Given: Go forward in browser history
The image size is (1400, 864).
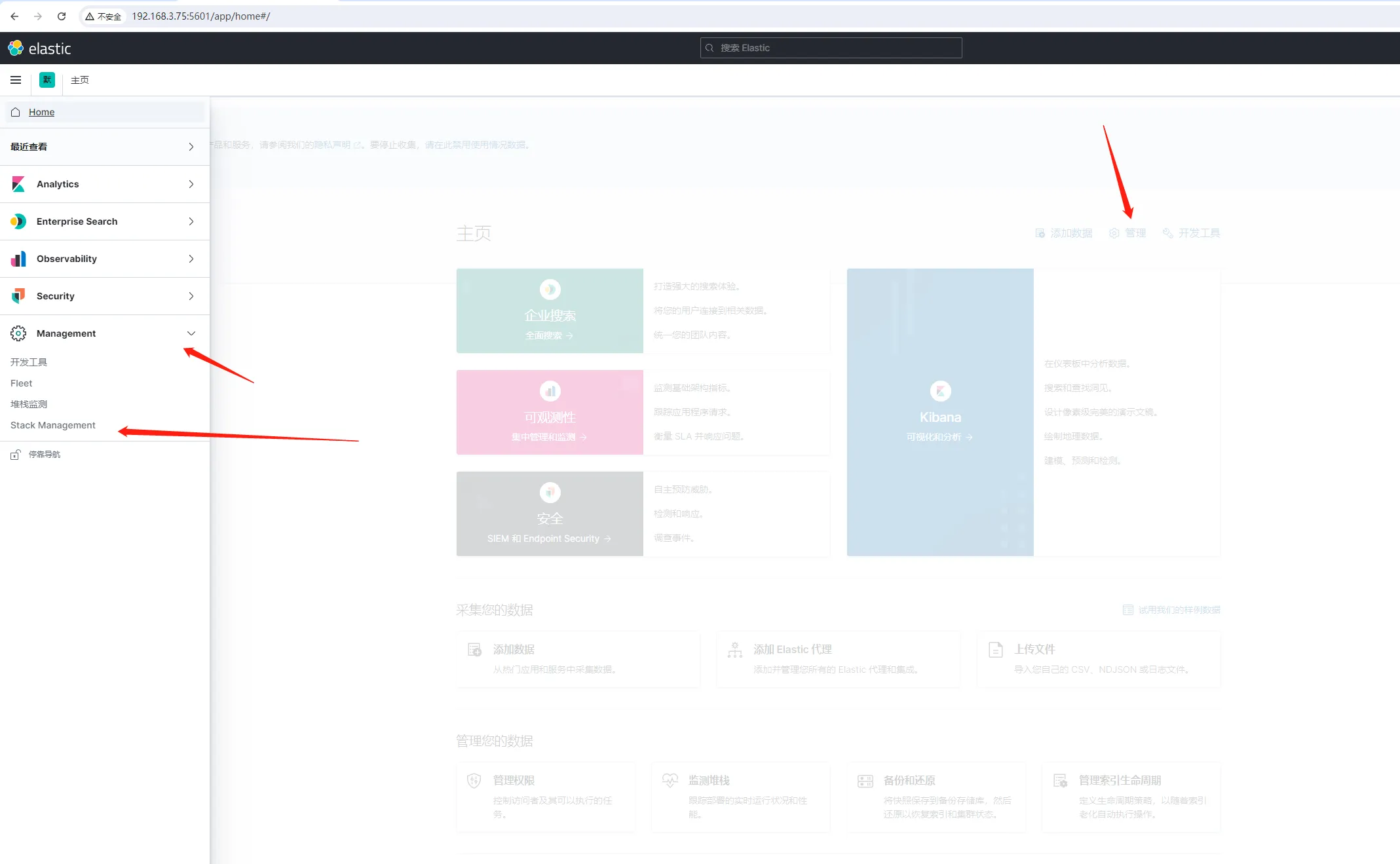Looking at the screenshot, I should (38, 16).
